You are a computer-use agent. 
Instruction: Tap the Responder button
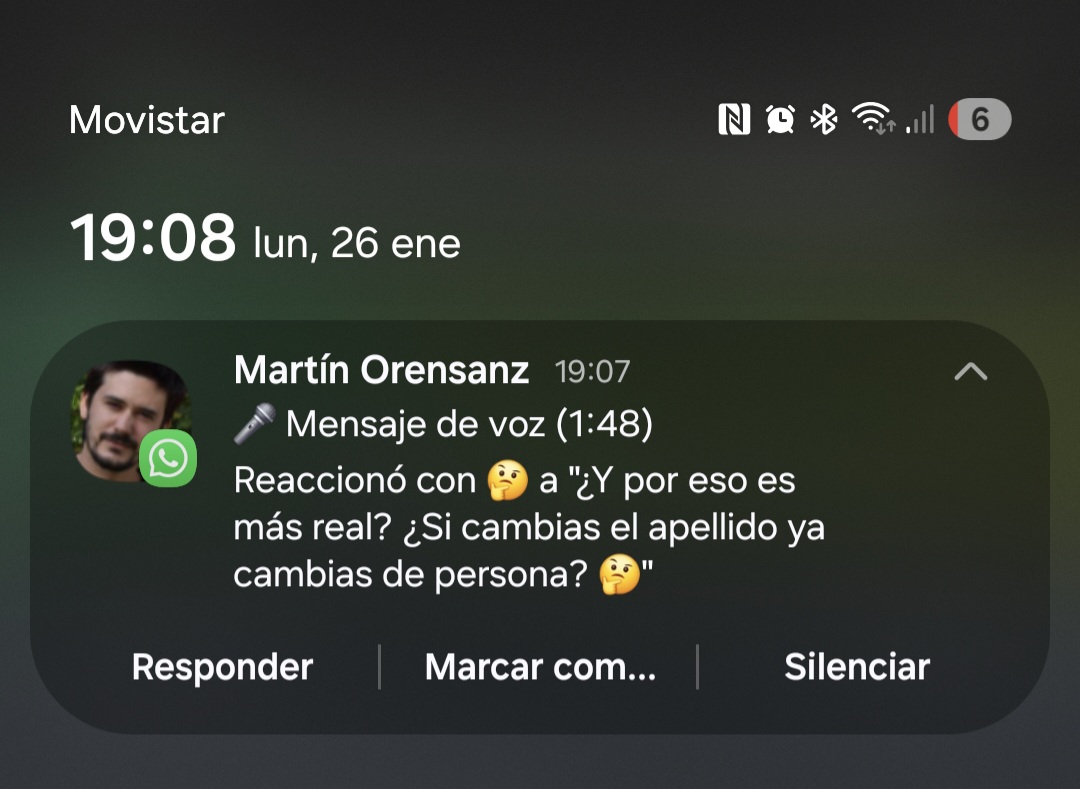click(x=222, y=666)
